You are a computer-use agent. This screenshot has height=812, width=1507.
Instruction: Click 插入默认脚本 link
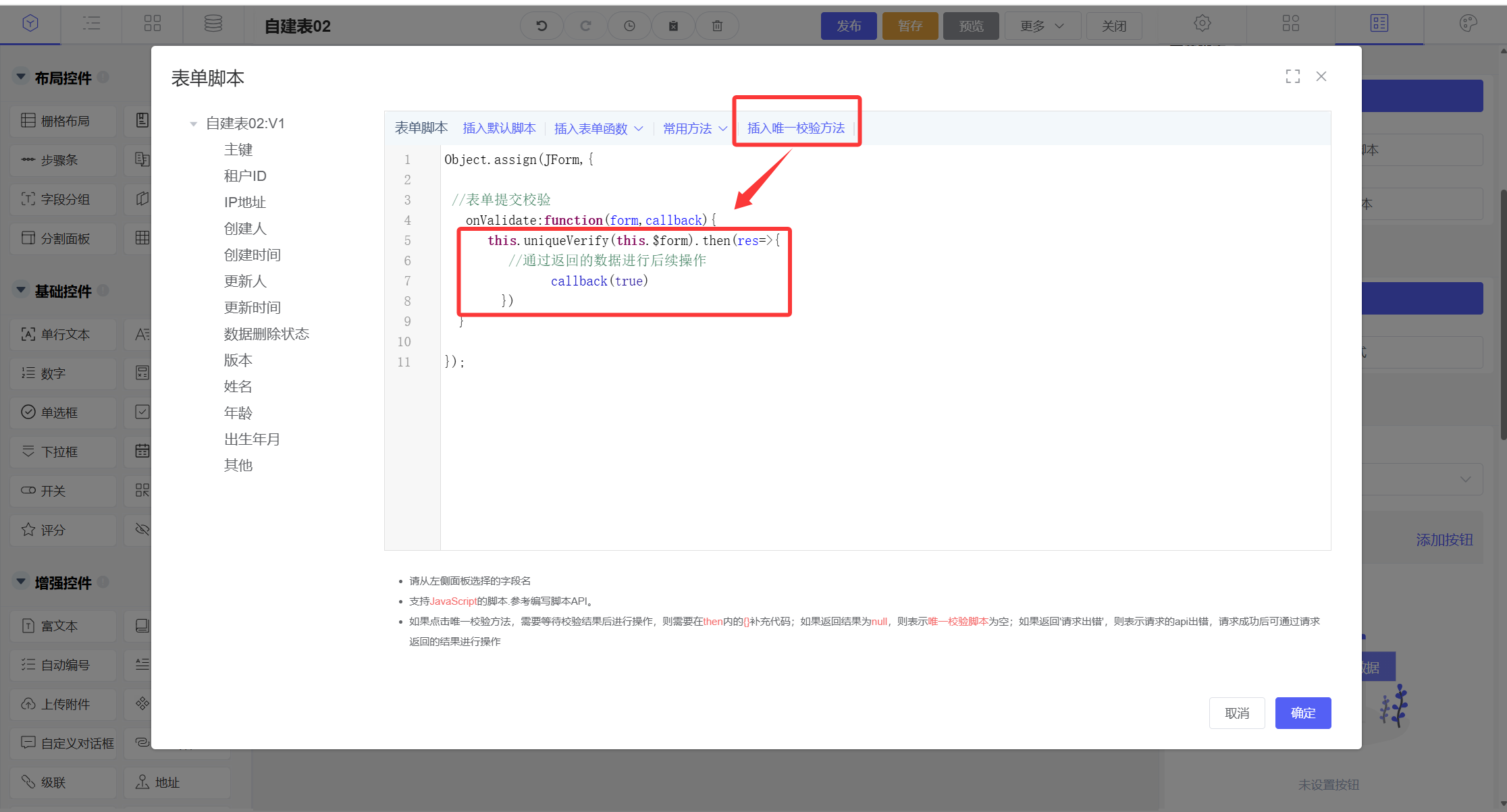(499, 128)
